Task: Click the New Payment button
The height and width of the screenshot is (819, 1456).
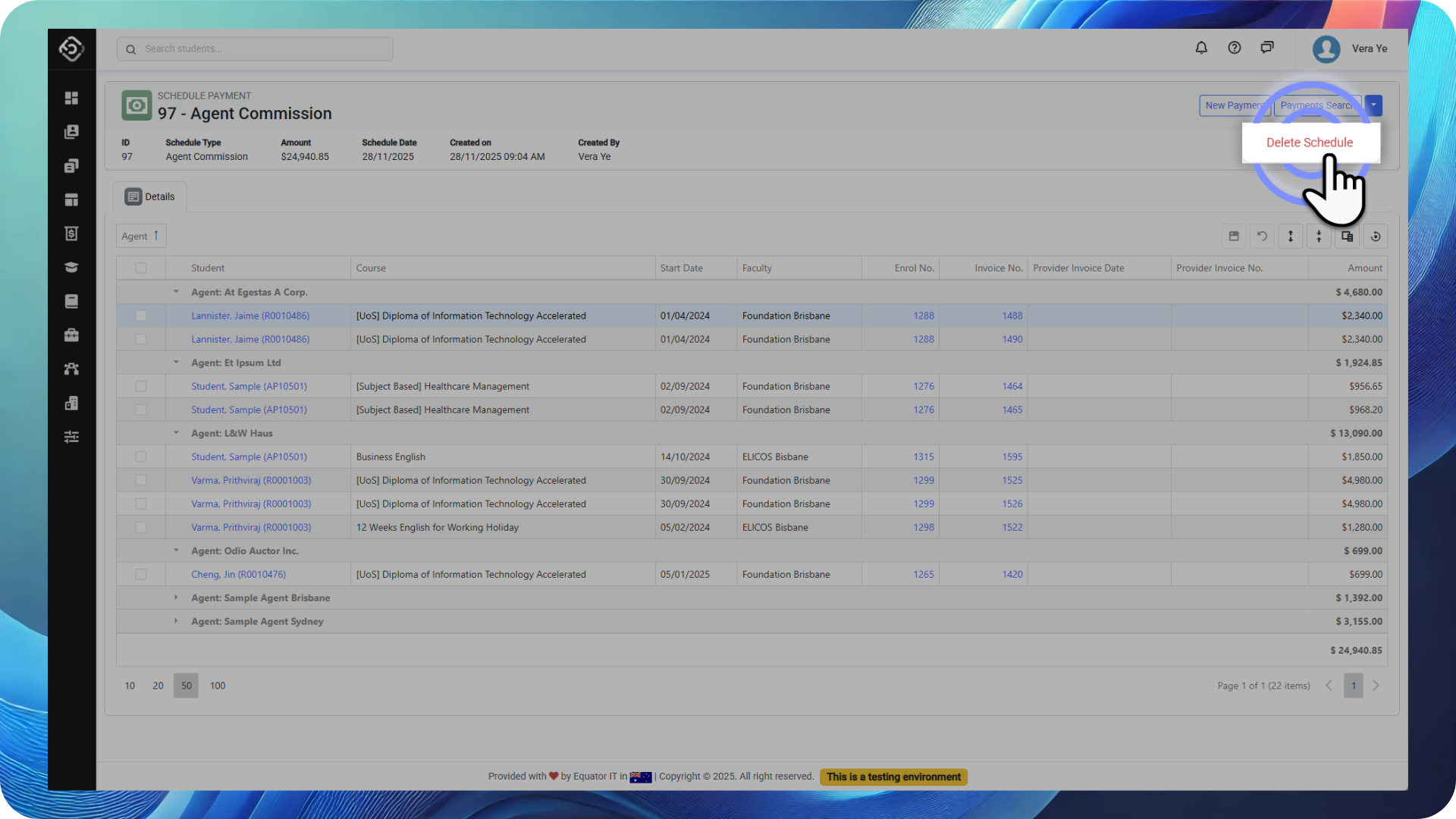Action: tap(1234, 105)
